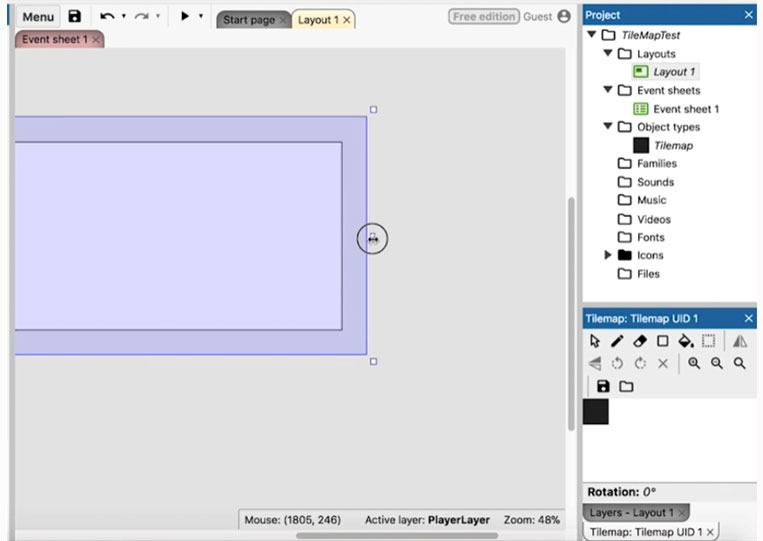Click the right-middle resize handle of the tilemap

pos(372,237)
